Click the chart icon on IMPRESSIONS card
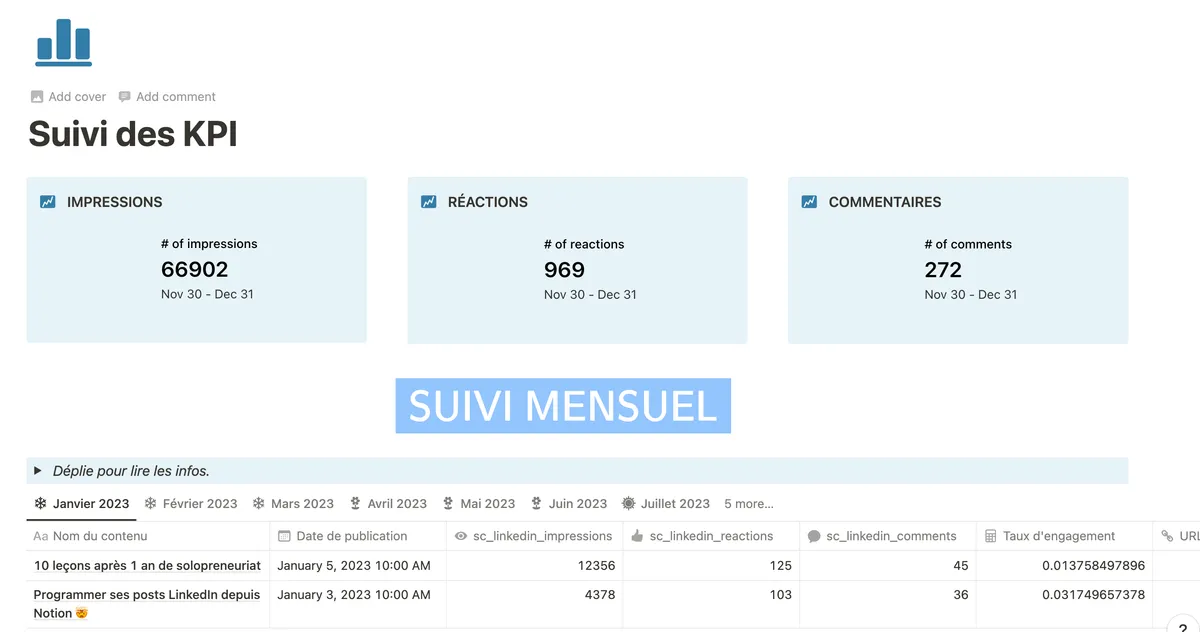Image resolution: width=1200 pixels, height=632 pixels. tap(47, 201)
